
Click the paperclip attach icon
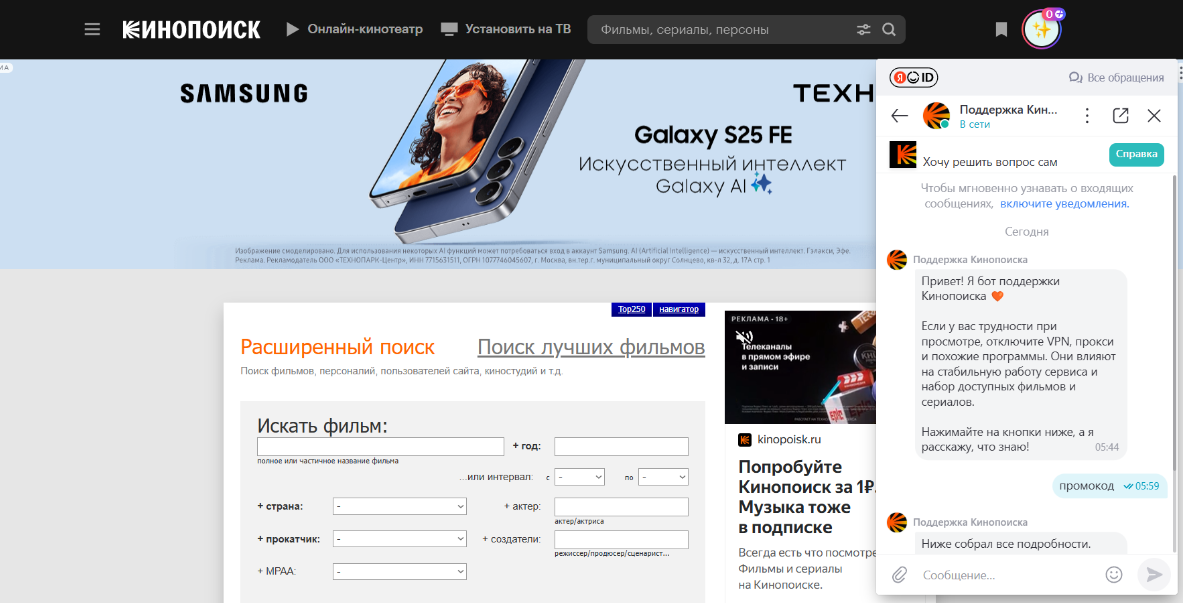tap(899, 575)
